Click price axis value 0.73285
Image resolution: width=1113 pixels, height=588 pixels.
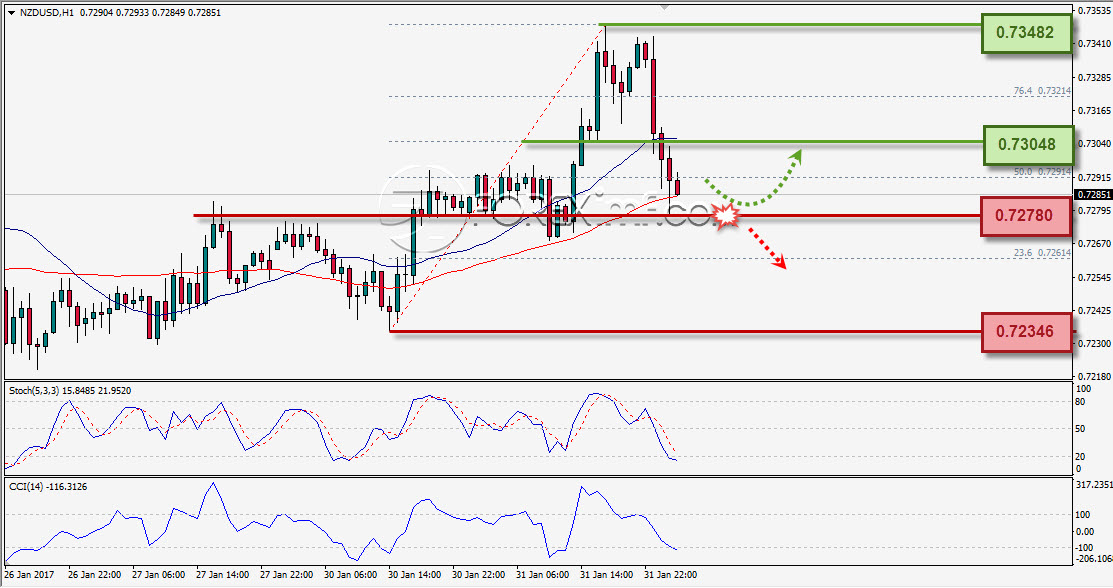click(1094, 77)
